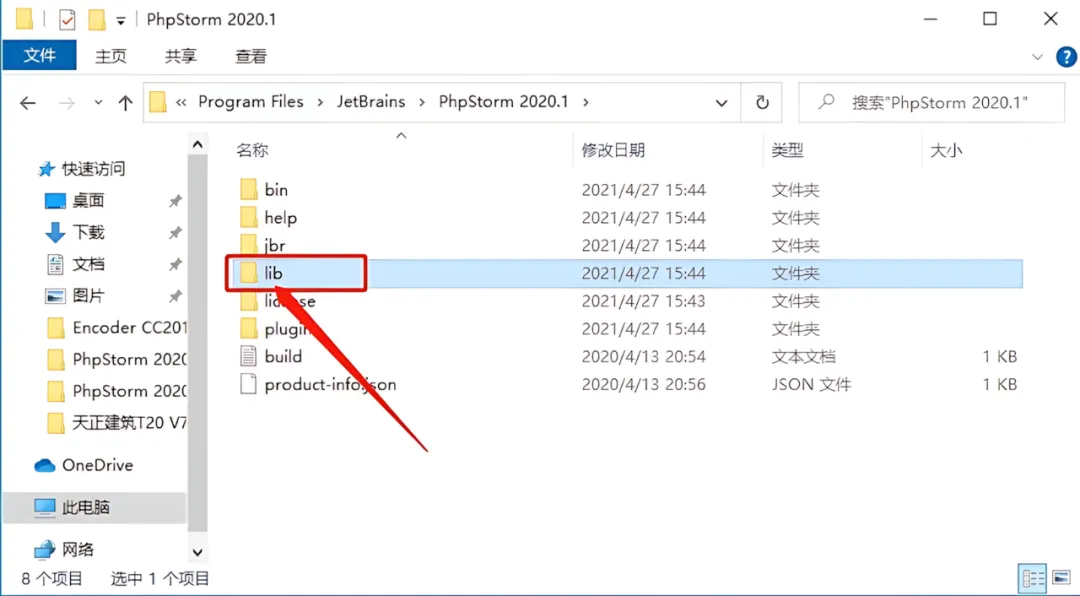Image resolution: width=1080 pixels, height=596 pixels.
Task: Click the title bar folder system icon
Action: coord(24,19)
